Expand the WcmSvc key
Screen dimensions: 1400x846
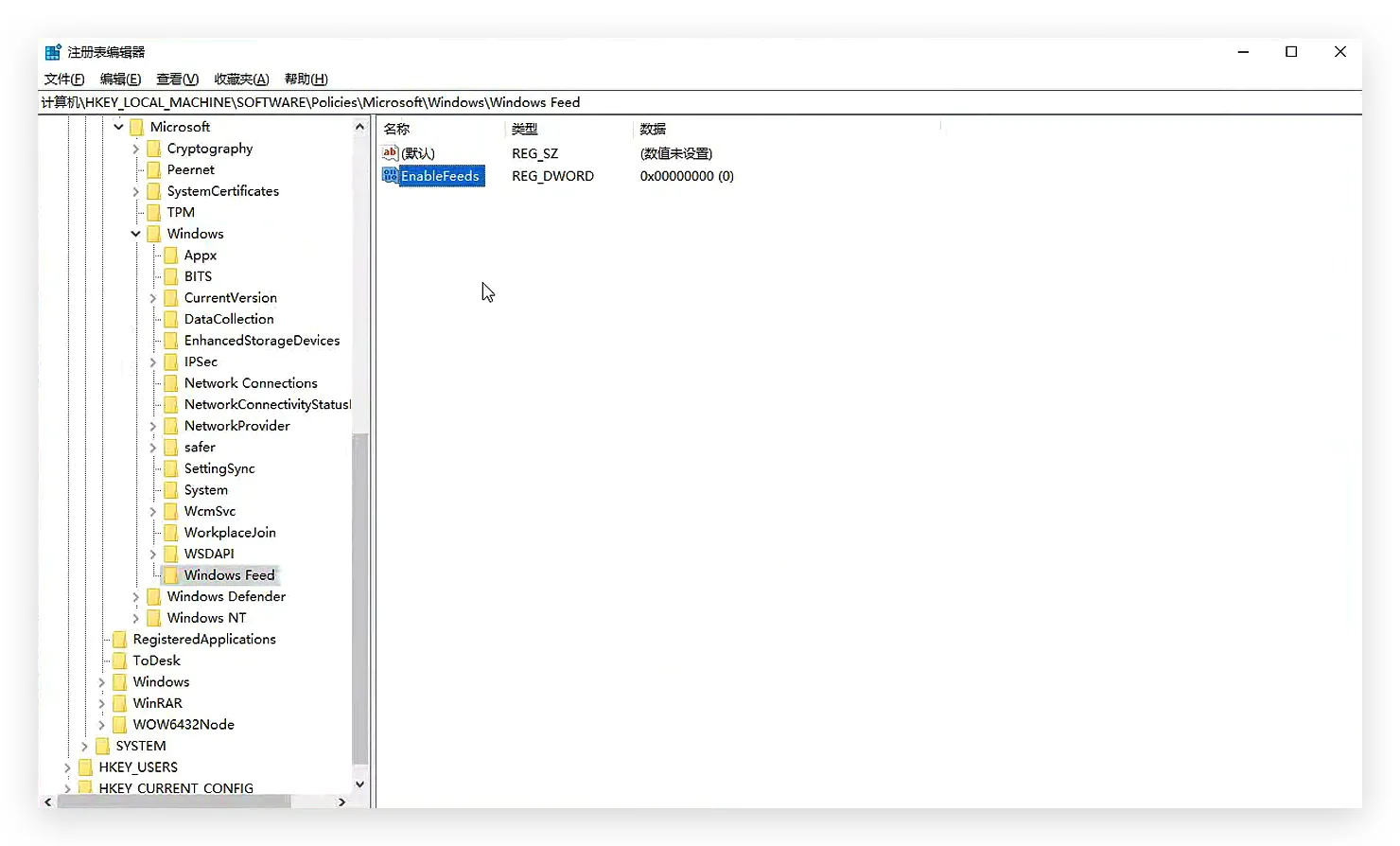point(152,511)
